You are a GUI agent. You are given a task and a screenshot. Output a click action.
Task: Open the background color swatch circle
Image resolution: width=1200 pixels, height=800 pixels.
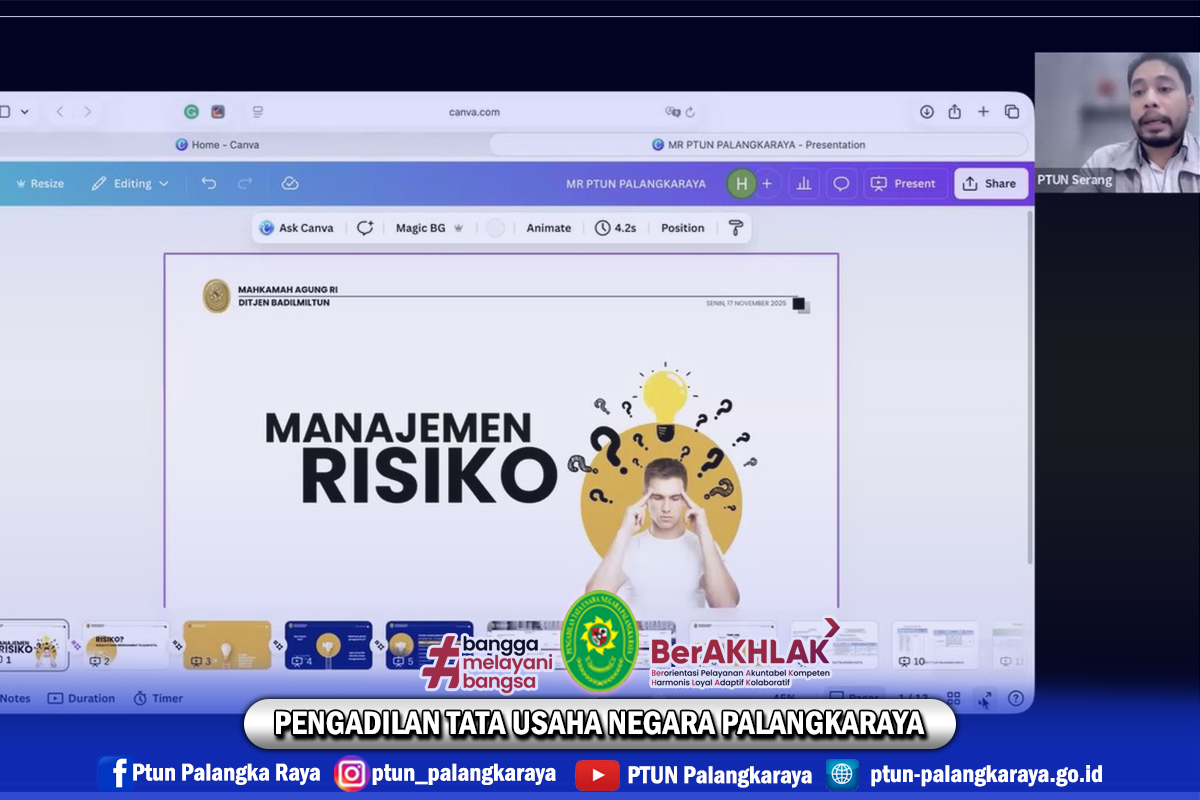click(495, 228)
